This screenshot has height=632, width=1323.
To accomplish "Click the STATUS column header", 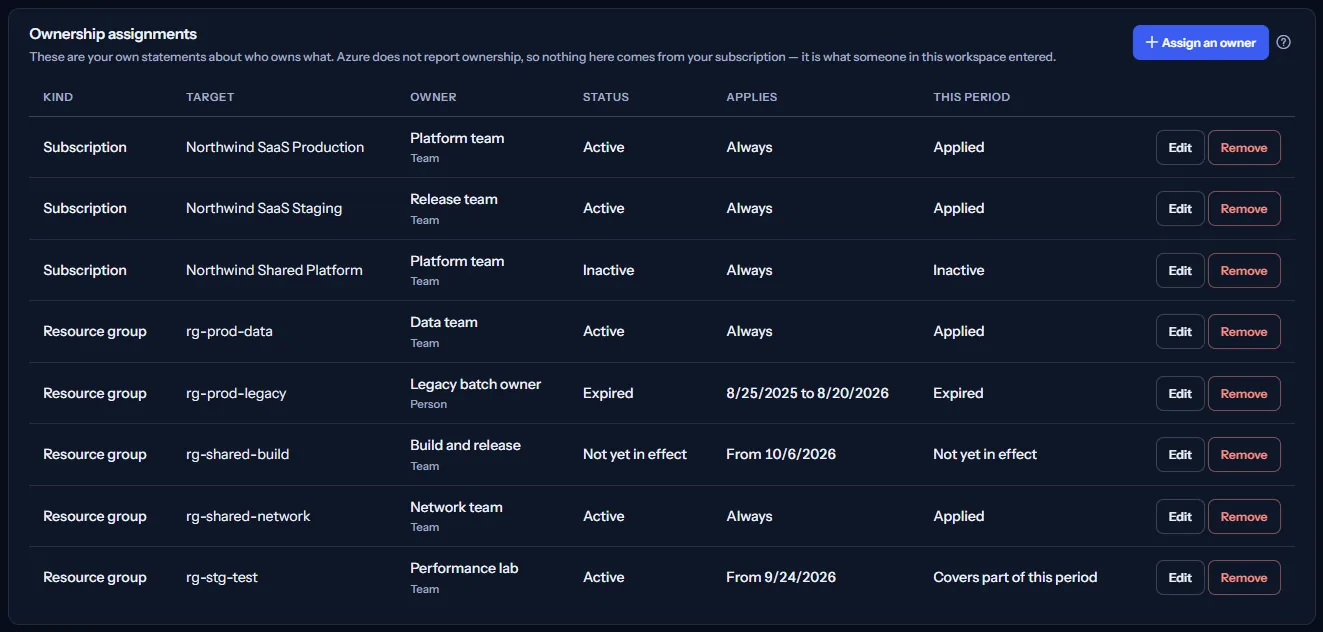I will [x=606, y=97].
